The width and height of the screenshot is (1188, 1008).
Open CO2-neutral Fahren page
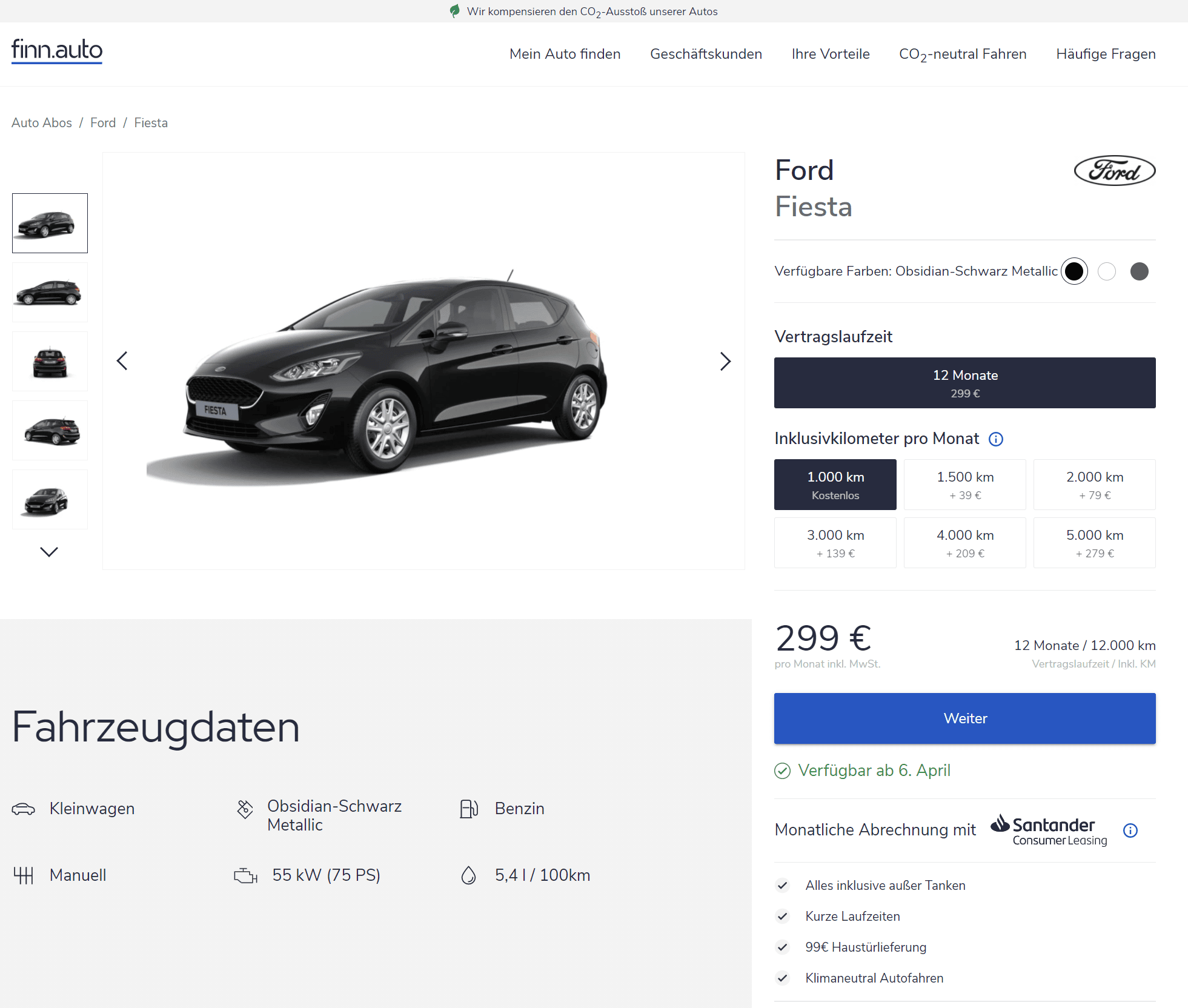[963, 54]
